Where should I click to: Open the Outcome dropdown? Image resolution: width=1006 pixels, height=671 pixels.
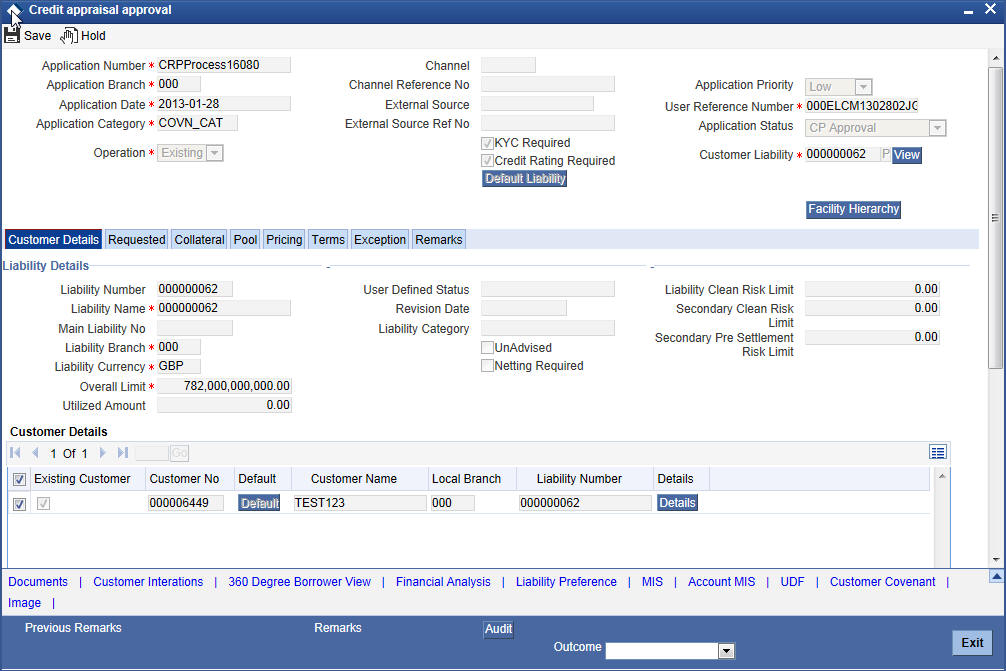point(670,651)
